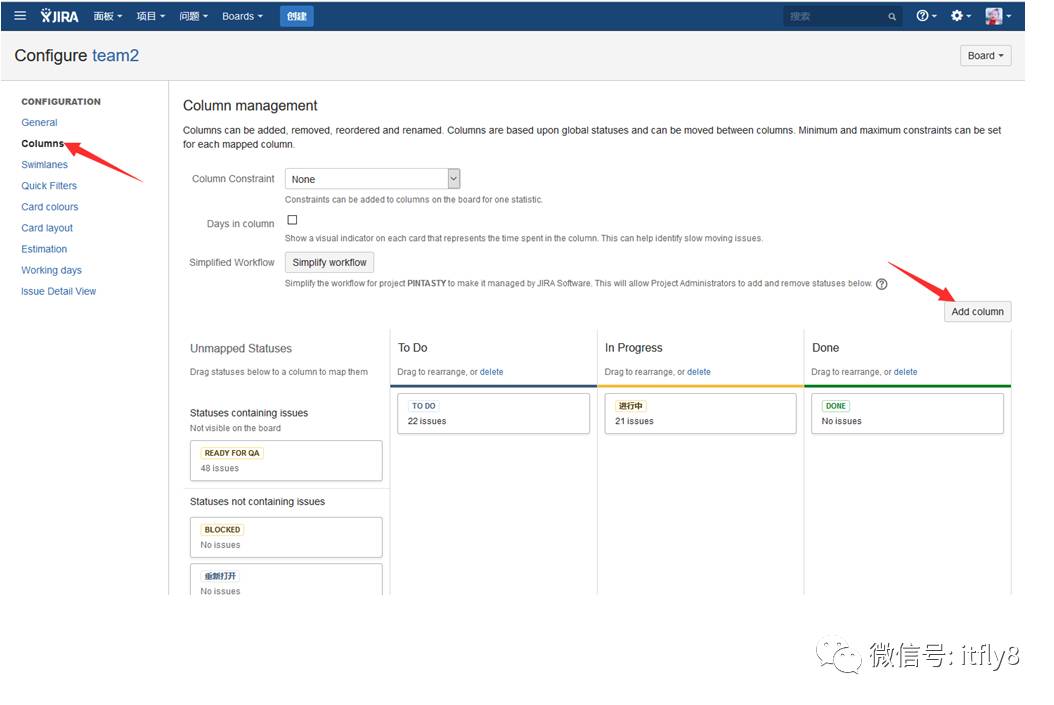Image resolution: width=1054 pixels, height=705 pixels.
Task: Select the BLOCKED status card
Action: tap(286, 537)
